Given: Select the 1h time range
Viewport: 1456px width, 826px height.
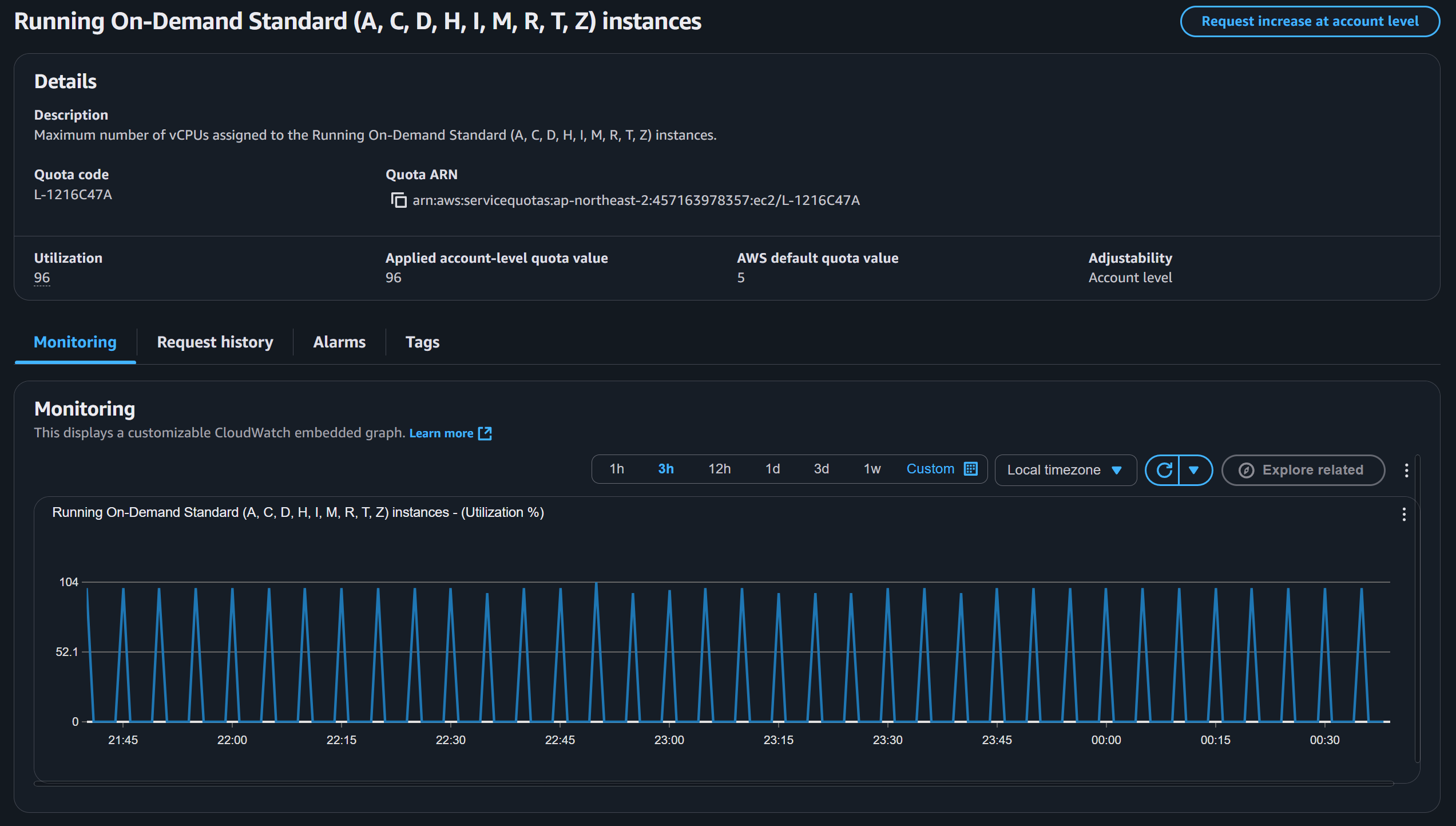Looking at the screenshot, I should (617, 469).
